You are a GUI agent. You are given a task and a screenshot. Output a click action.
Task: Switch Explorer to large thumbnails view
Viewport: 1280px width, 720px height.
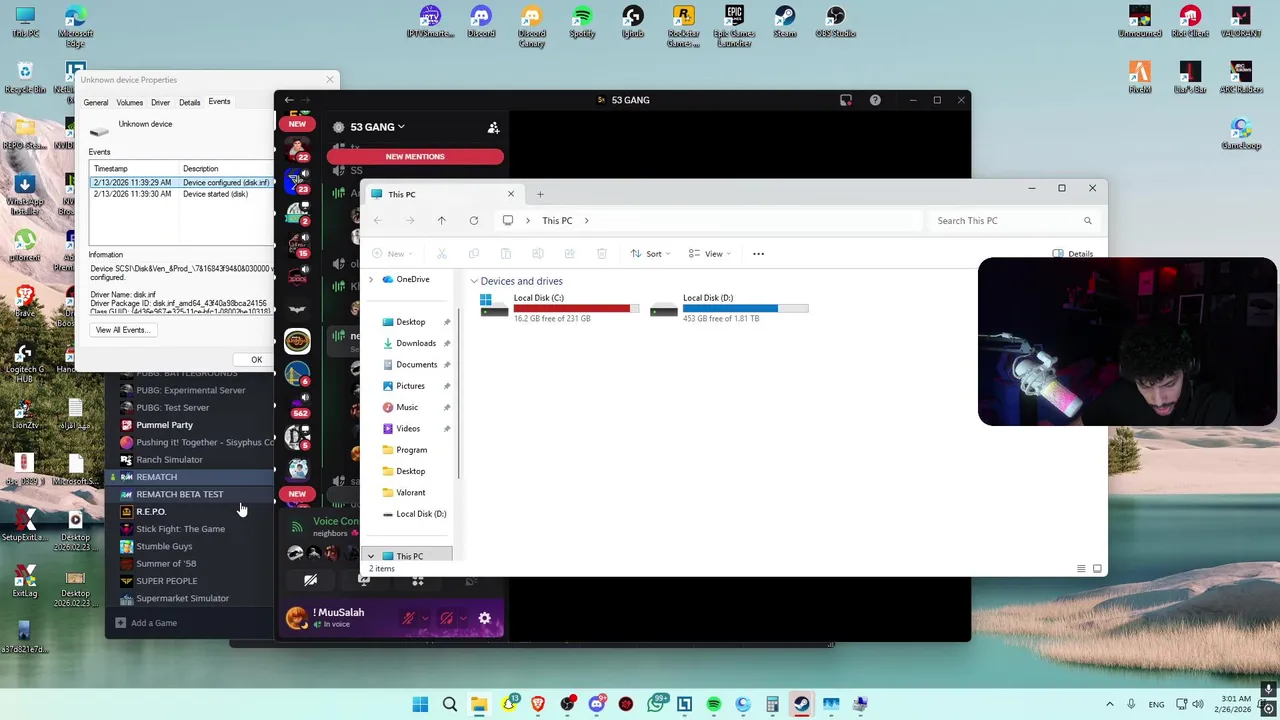coord(1097,569)
